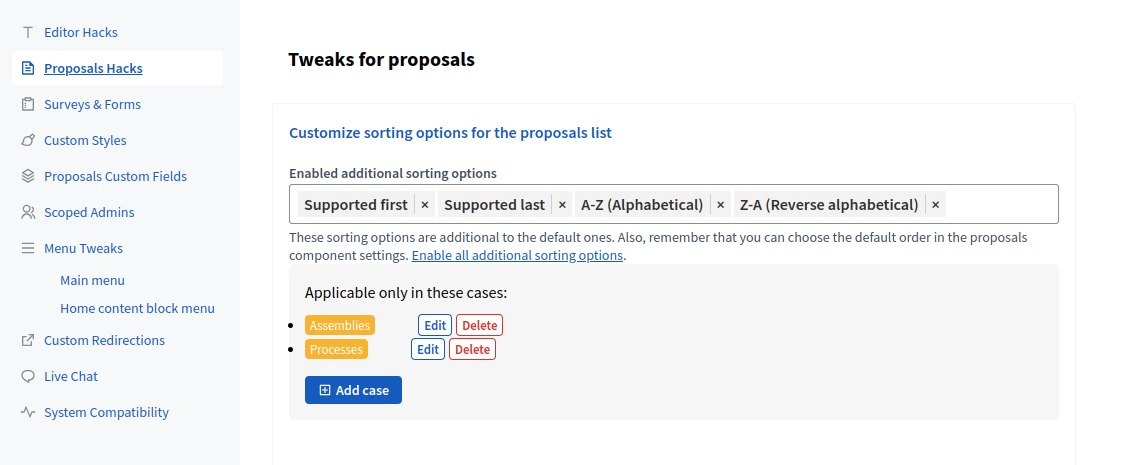This screenshot has height=465, width=1136.
Task: Click the Custom Styles paint icon
Action: [x=28, y=141]
